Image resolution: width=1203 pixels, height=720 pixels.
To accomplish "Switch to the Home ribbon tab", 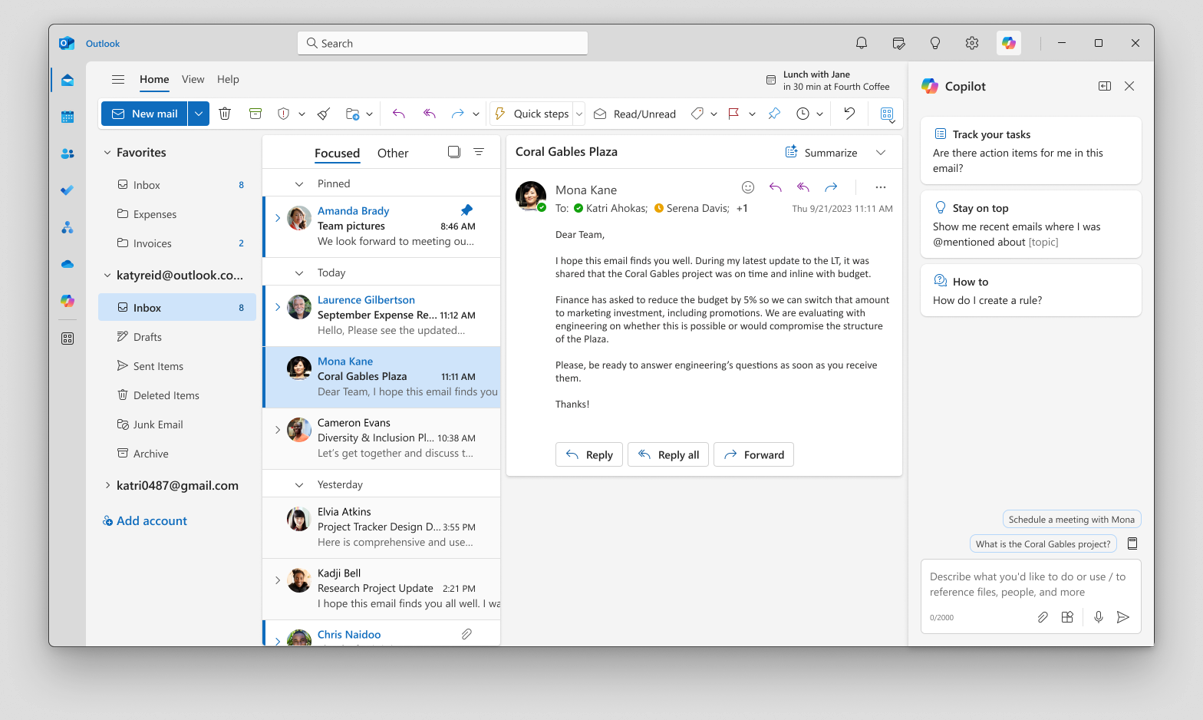I will [154, 79].
